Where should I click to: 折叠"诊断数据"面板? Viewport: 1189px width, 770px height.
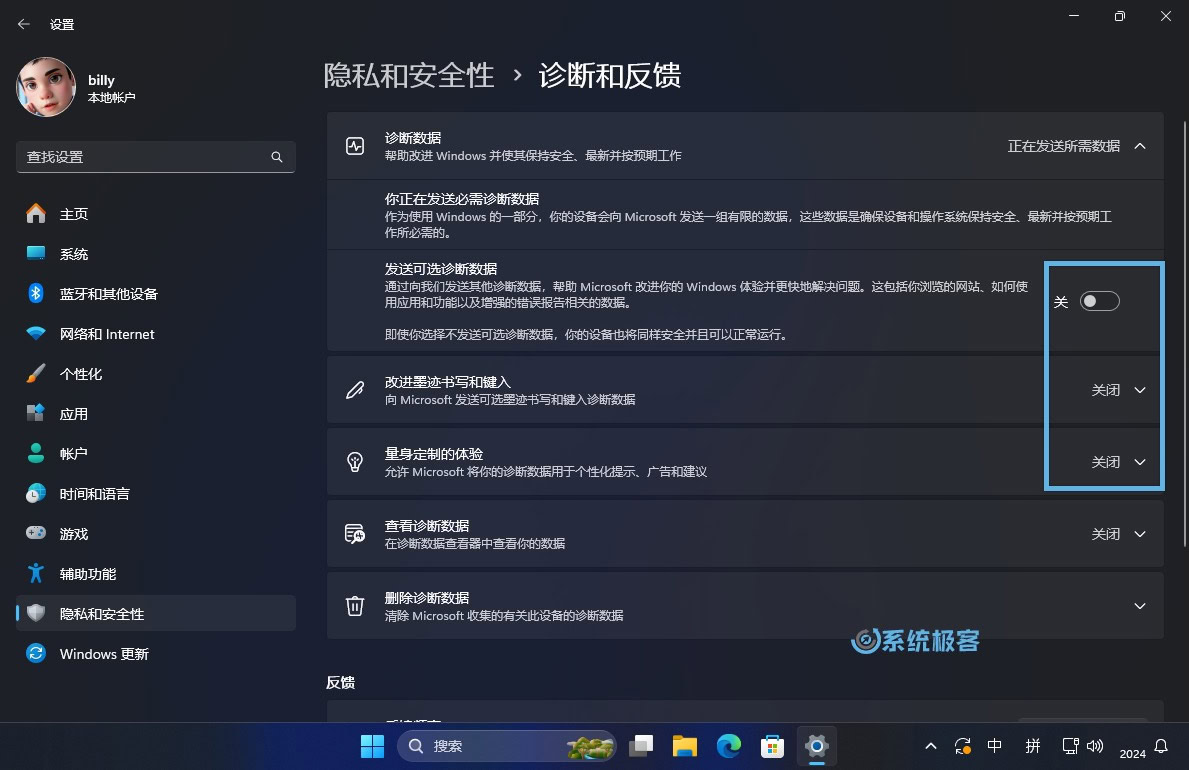pyautogui.click(x=1140, y=145)
